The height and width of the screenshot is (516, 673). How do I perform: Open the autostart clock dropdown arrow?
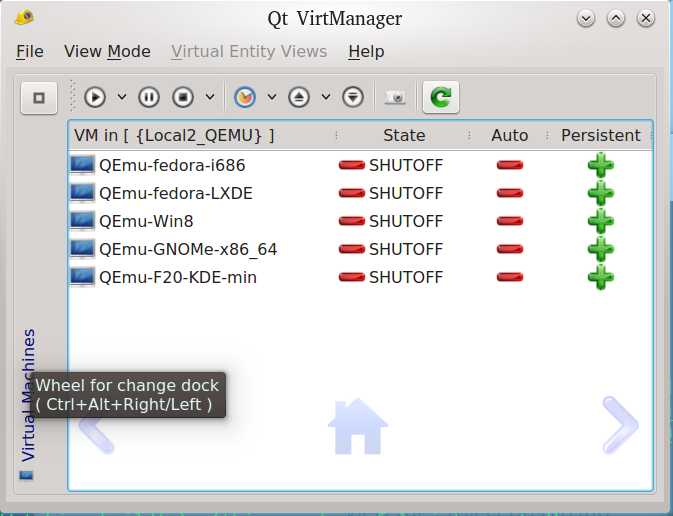tap(272, 97)
